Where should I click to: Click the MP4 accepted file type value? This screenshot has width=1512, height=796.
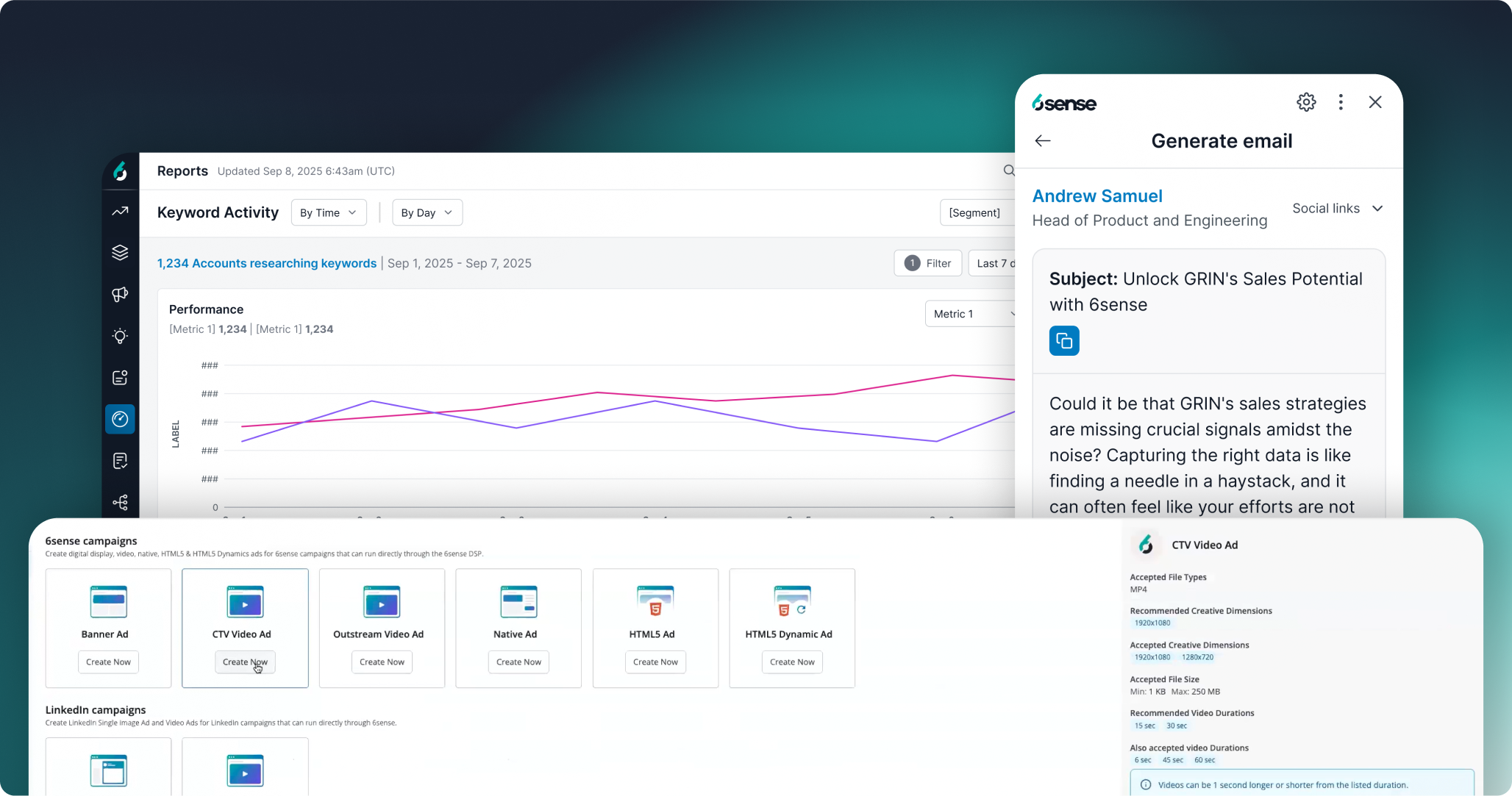(1138, 589)
